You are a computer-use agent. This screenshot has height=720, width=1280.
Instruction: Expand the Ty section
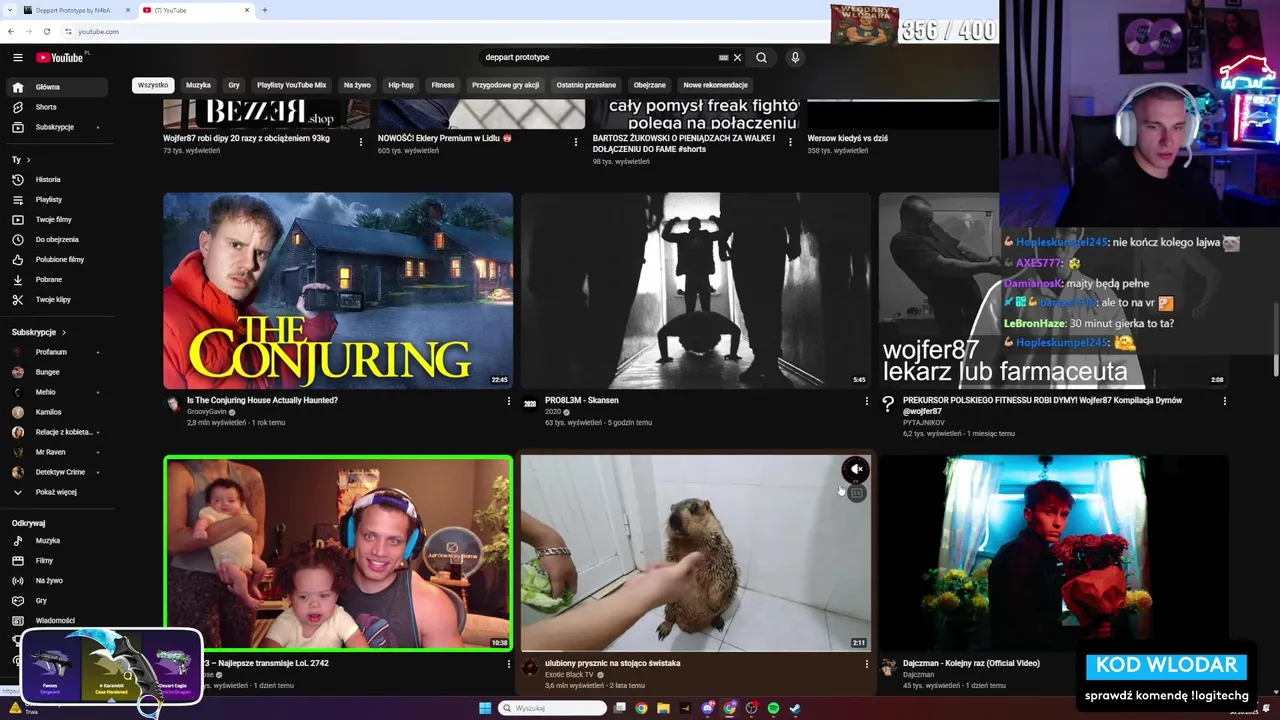[21, 160]
